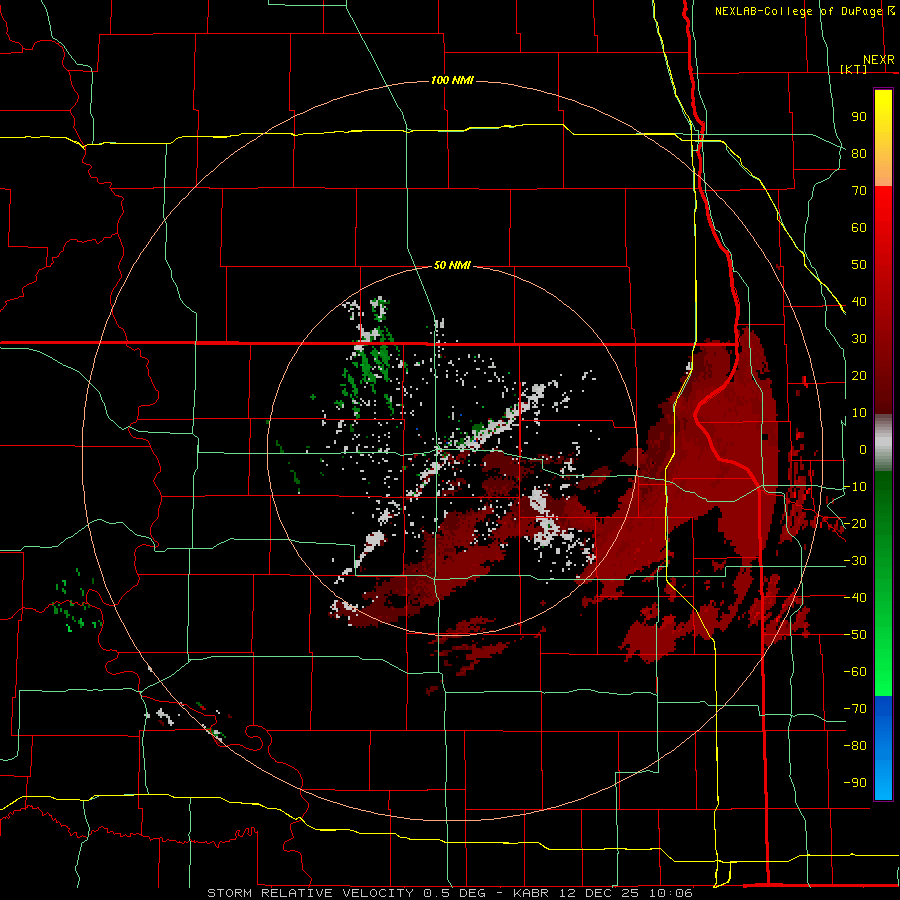
Task: Click the -90 value on the velocity scale
Action: click(x=855, y=783)
